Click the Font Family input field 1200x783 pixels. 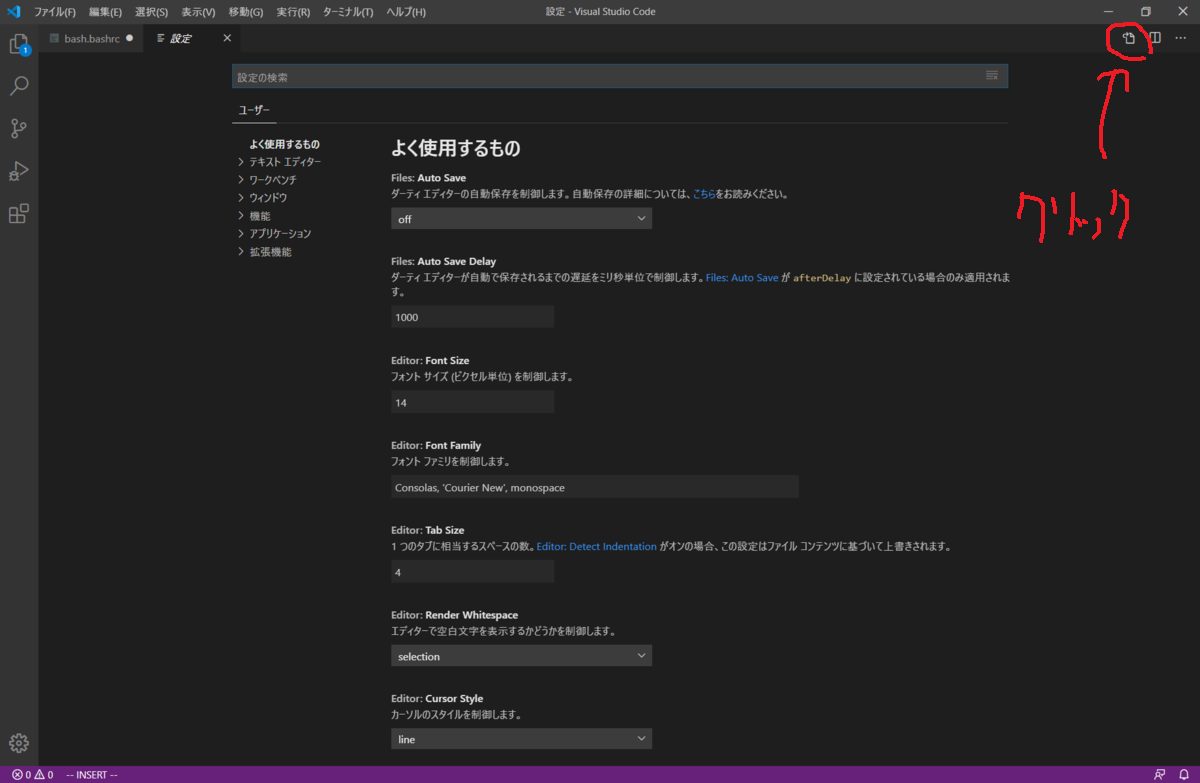pyautogui.click(x=595, y=487)
